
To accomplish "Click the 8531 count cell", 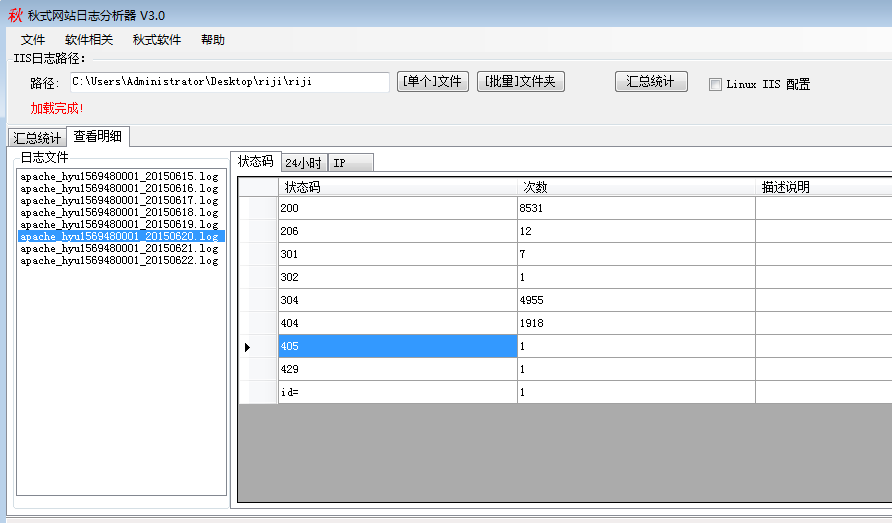I will (x=635, y=208).
